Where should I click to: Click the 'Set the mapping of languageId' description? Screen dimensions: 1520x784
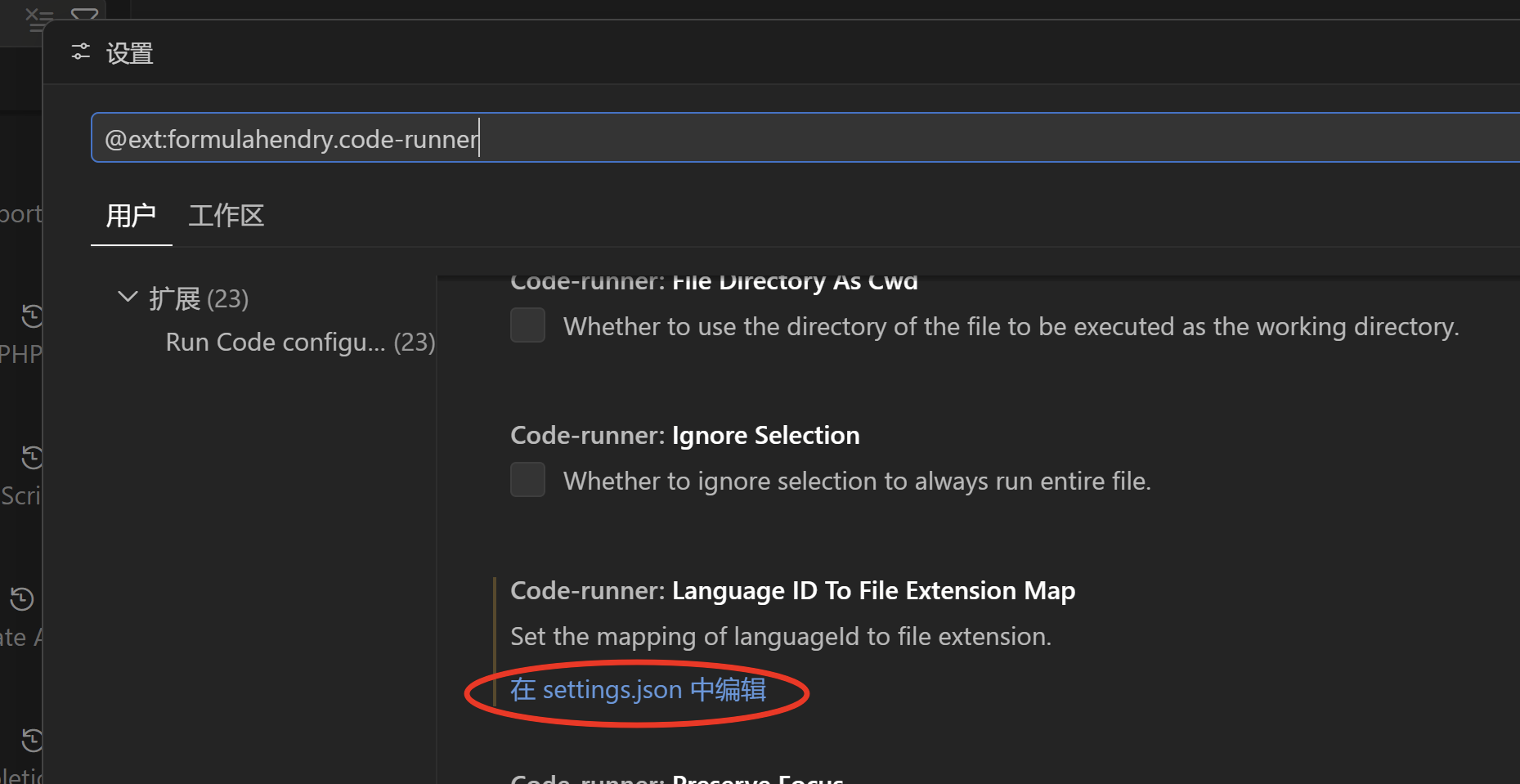pos(781,636)
